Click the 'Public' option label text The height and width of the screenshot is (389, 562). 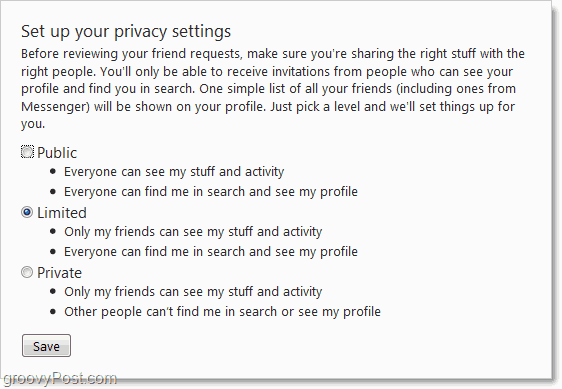[x=57, y=153]
